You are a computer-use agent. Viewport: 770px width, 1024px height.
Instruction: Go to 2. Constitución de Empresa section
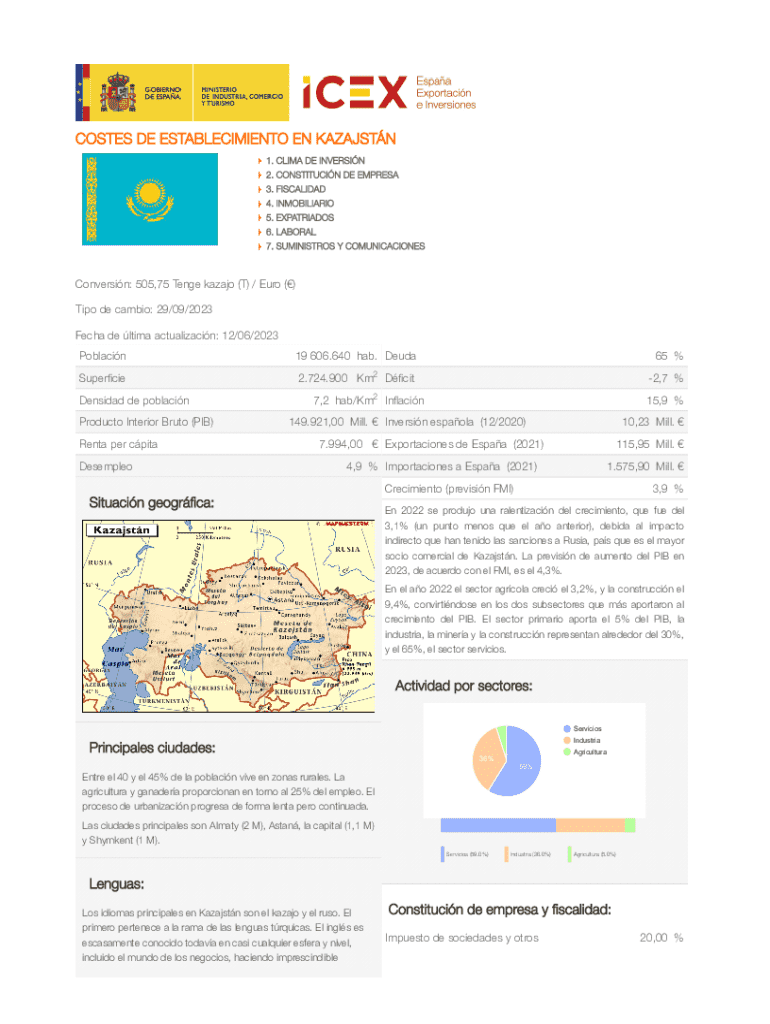331,174
